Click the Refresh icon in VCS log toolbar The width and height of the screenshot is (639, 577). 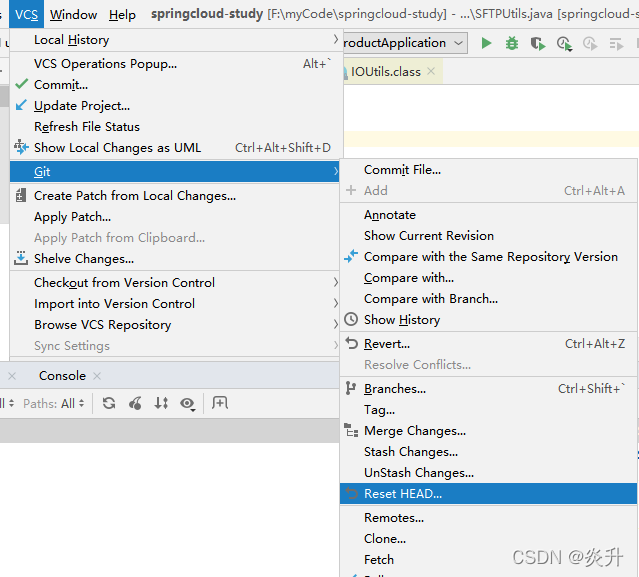109,403
